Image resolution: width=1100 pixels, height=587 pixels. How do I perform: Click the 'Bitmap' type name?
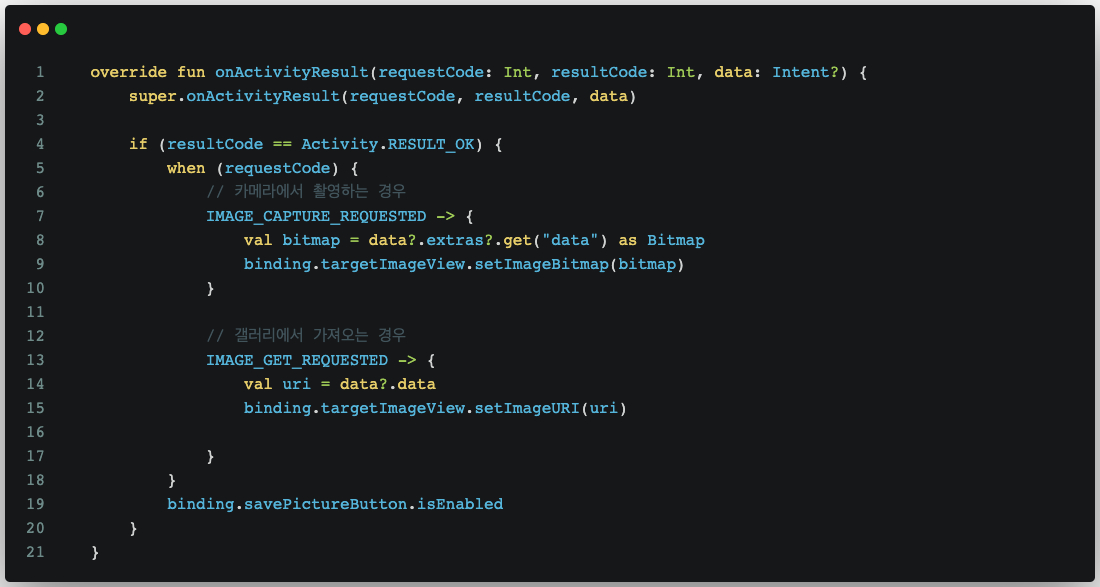pos(676,240)
